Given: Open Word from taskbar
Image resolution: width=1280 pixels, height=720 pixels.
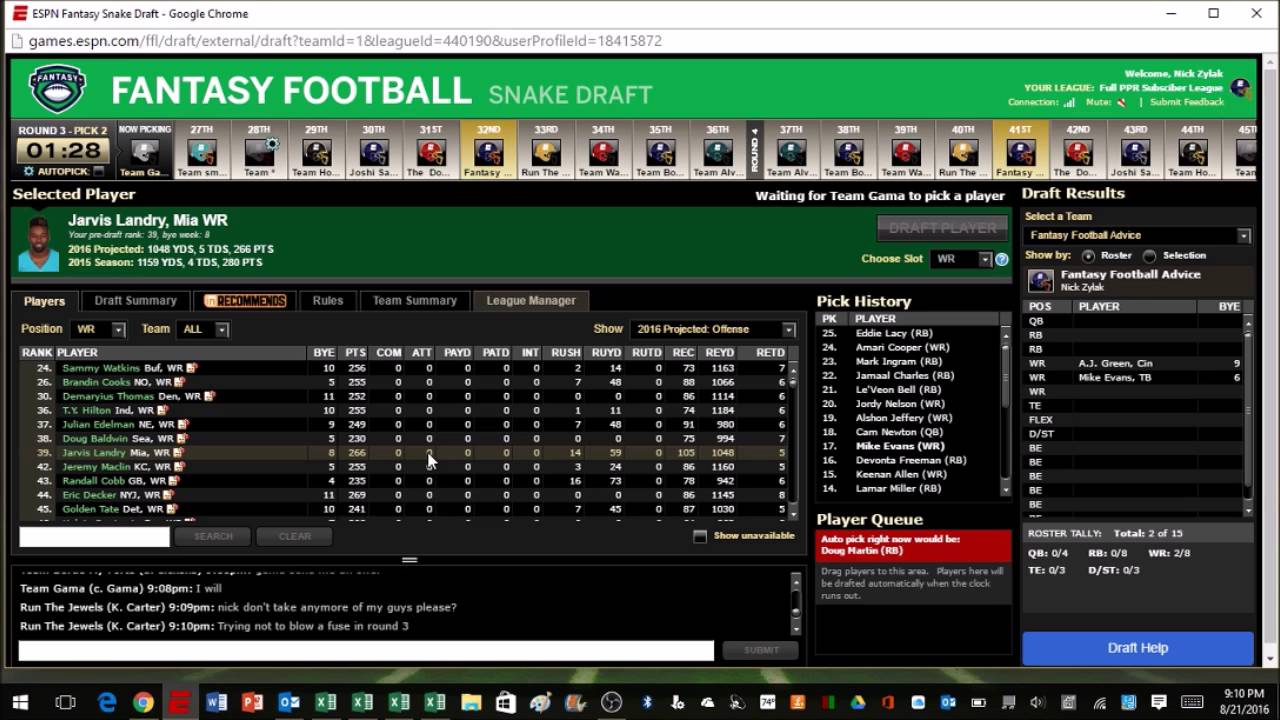Looking at the screenshot, I should coord(216,703).
